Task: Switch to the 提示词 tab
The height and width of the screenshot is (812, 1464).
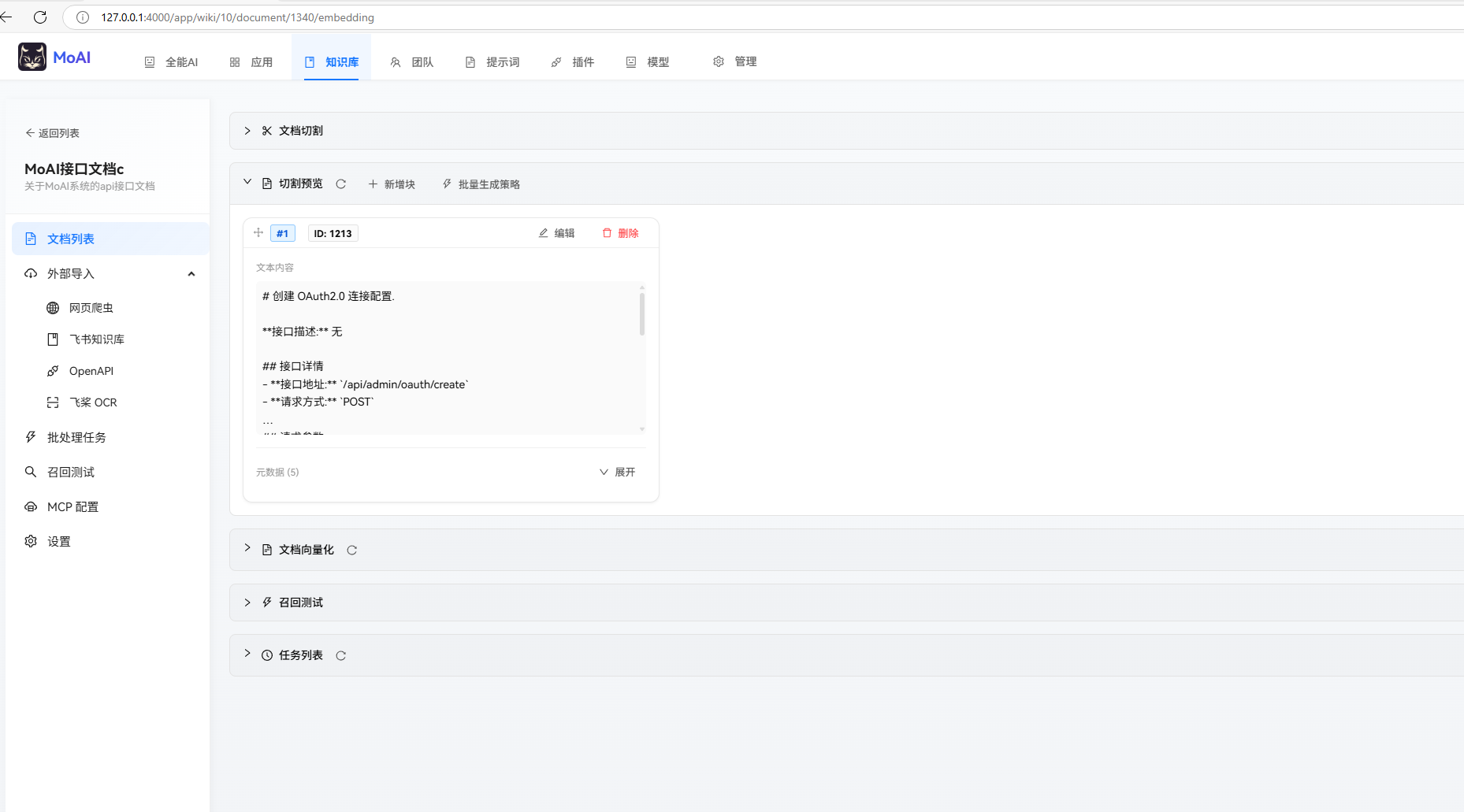Action: point(493,62)
